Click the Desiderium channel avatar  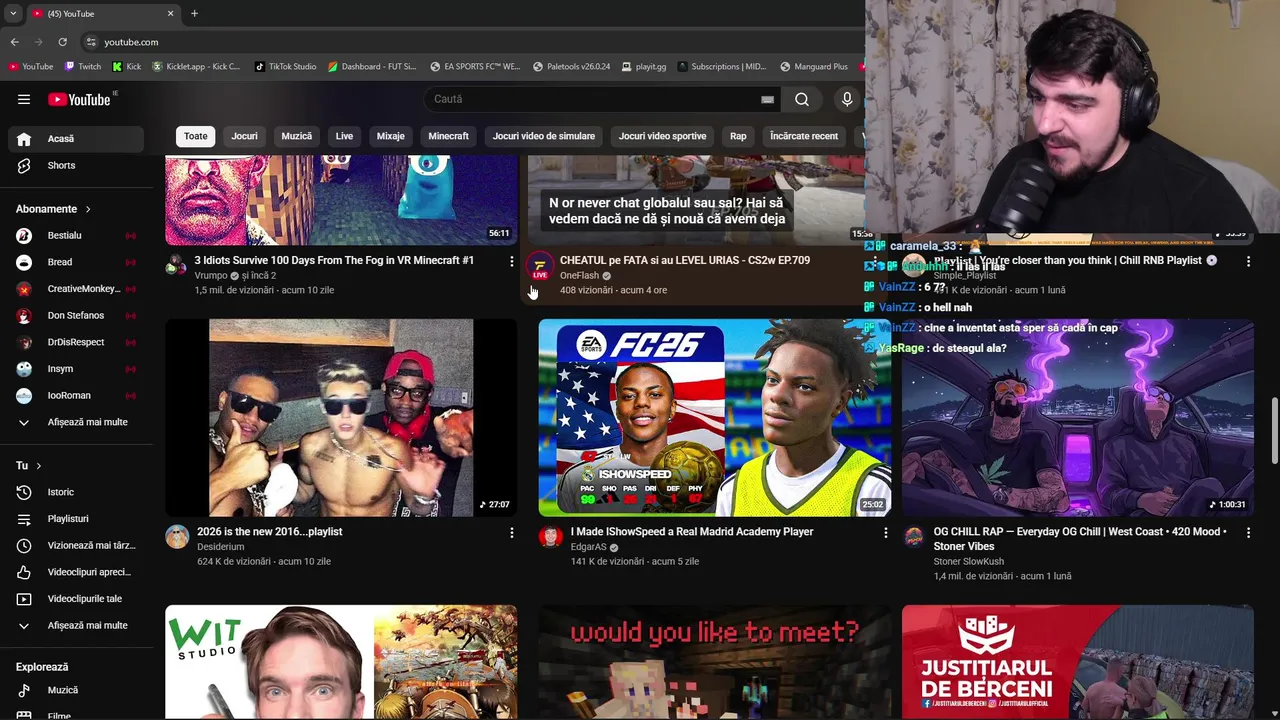177,537
